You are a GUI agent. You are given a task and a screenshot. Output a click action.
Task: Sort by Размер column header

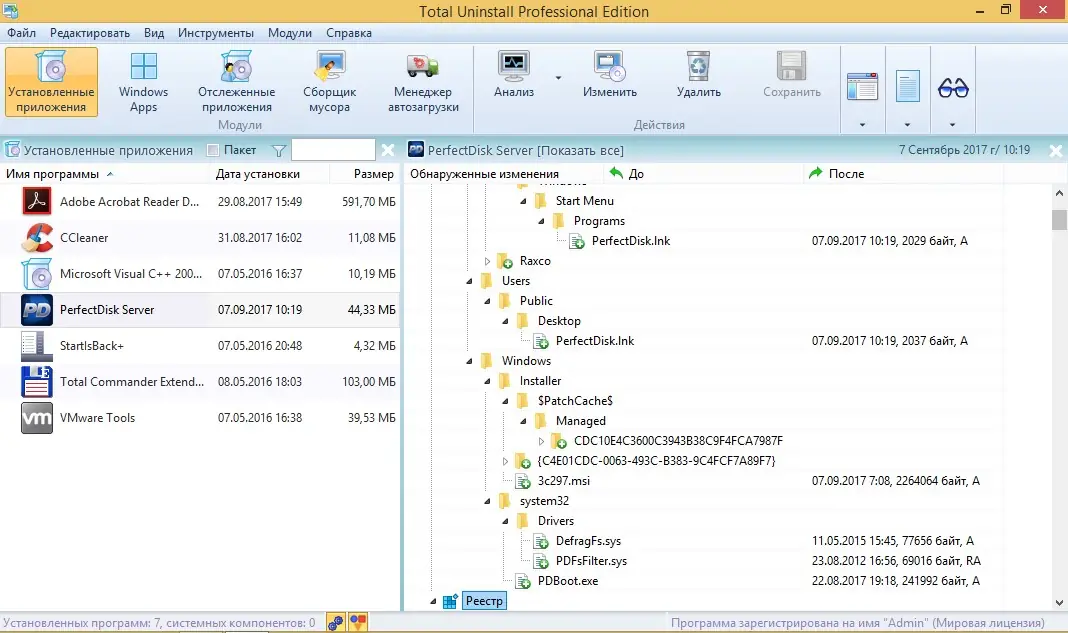365,174
